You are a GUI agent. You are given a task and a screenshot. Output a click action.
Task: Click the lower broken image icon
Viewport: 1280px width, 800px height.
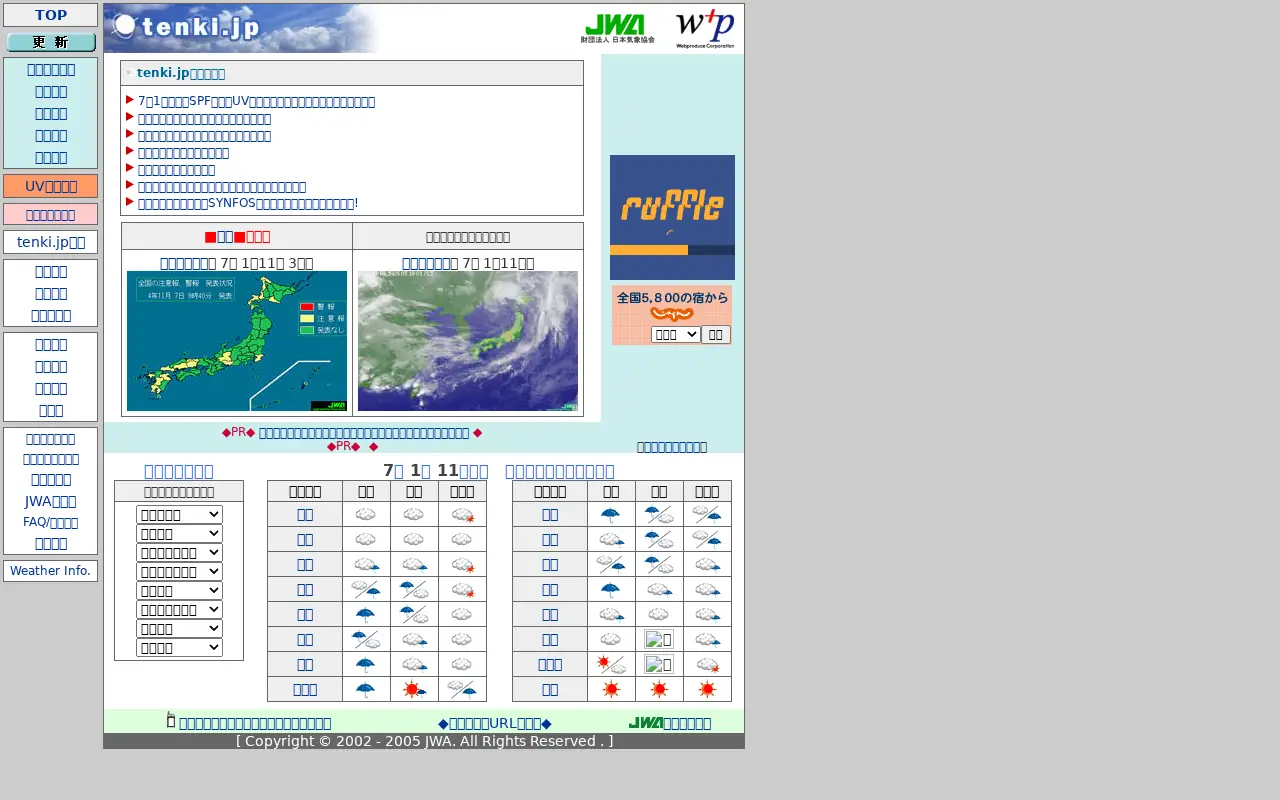point(659,664)
